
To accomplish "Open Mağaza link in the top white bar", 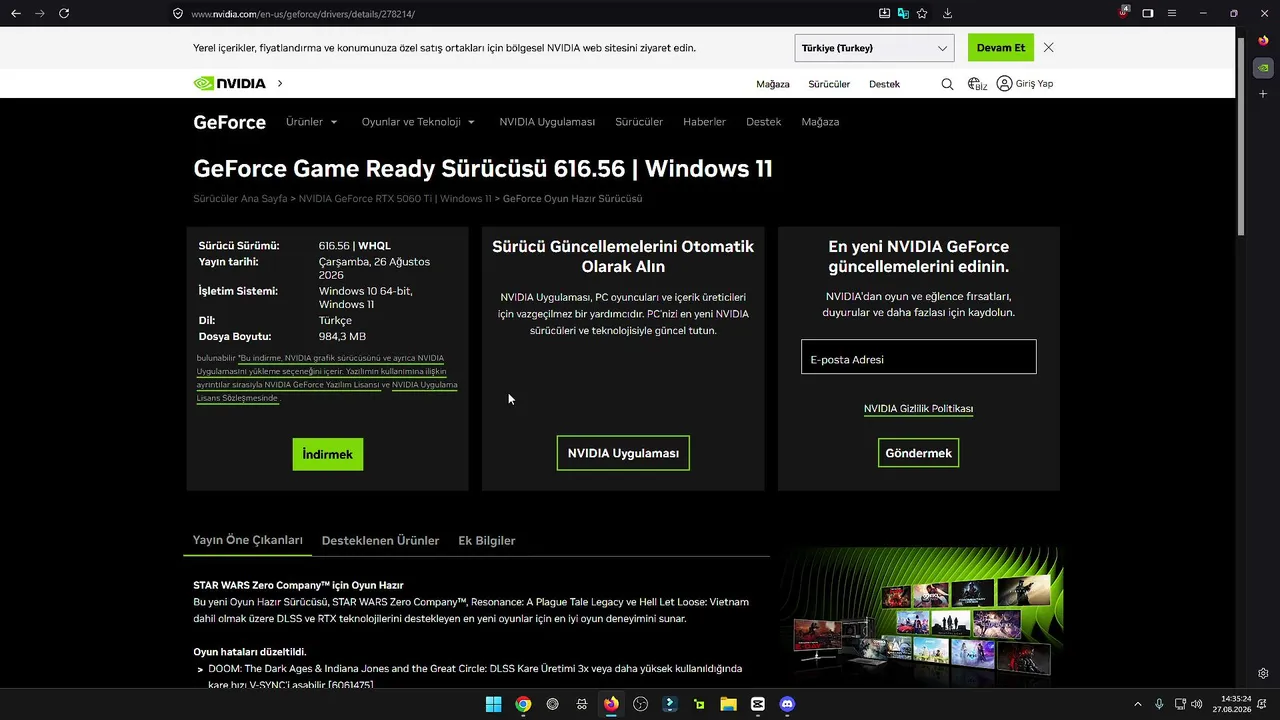I will click(773, 84).
